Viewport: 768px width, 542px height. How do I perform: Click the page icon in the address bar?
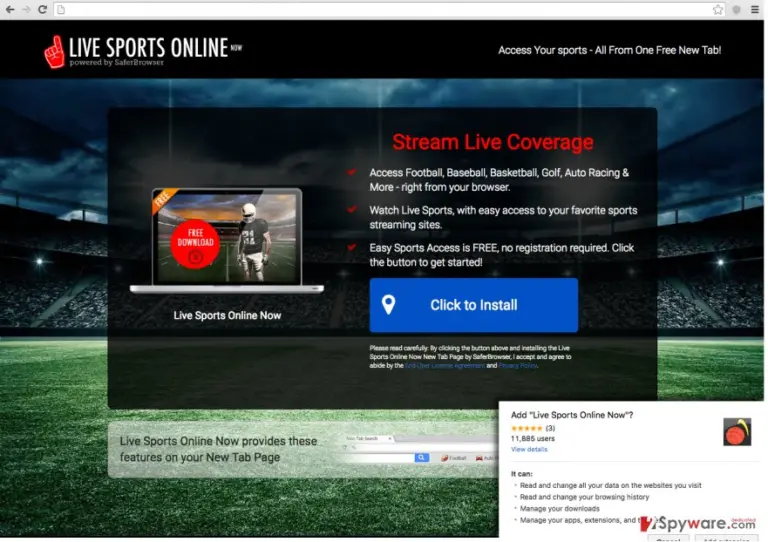(x=61, y=9)
